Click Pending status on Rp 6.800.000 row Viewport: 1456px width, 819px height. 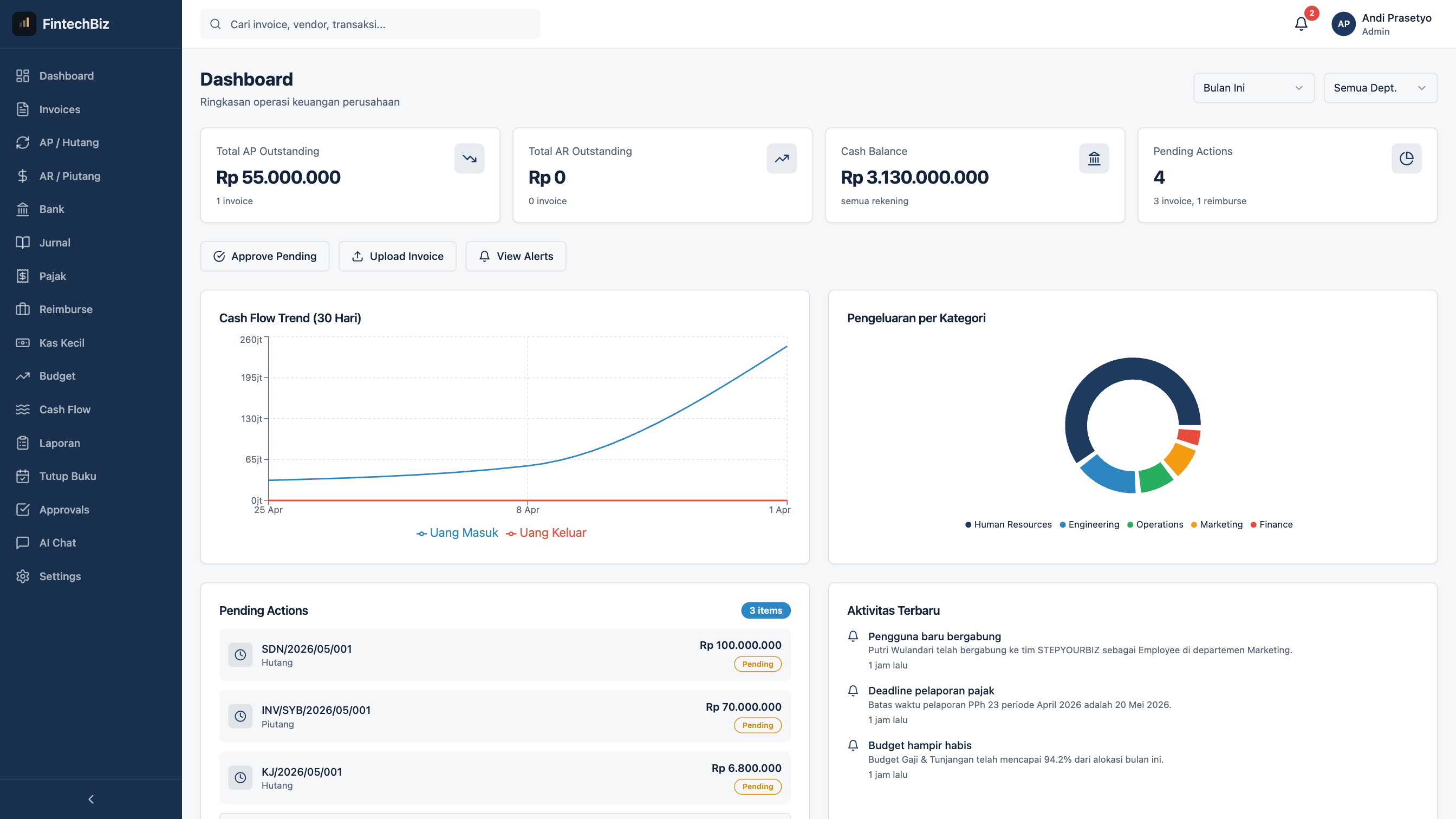[x=757, y=786]
